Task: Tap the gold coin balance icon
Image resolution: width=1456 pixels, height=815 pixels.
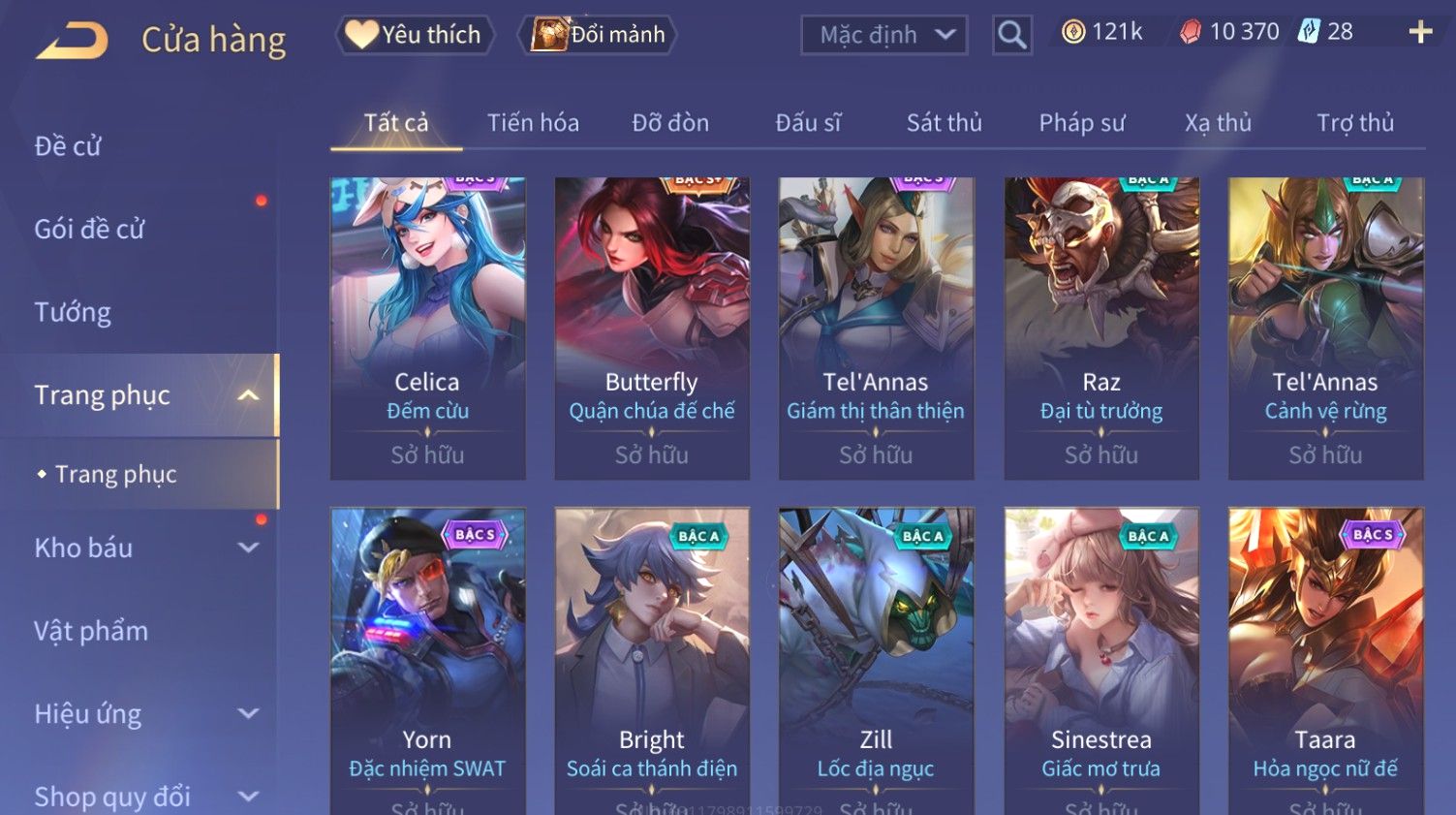Action: (1073, 33)
